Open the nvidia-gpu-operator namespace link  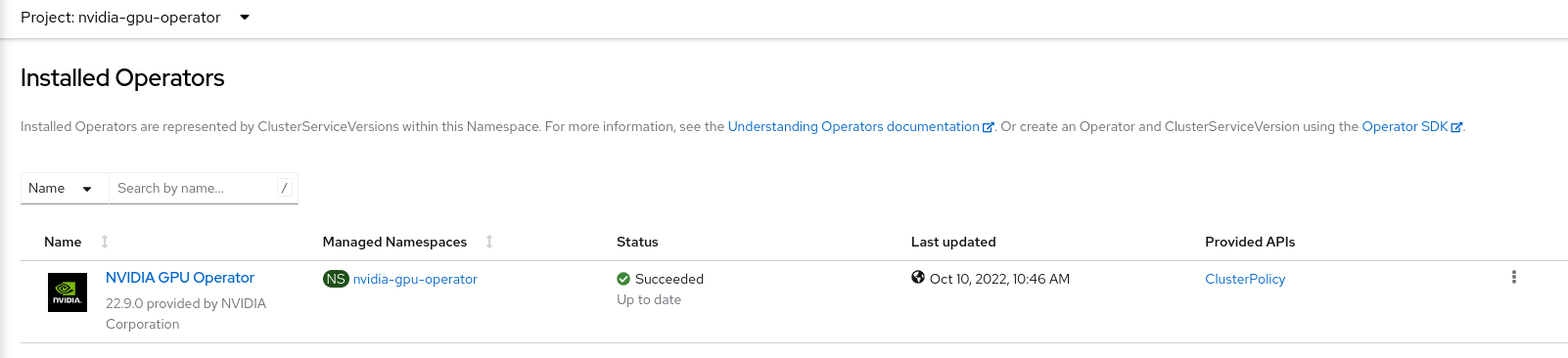[x=415, y=279]
